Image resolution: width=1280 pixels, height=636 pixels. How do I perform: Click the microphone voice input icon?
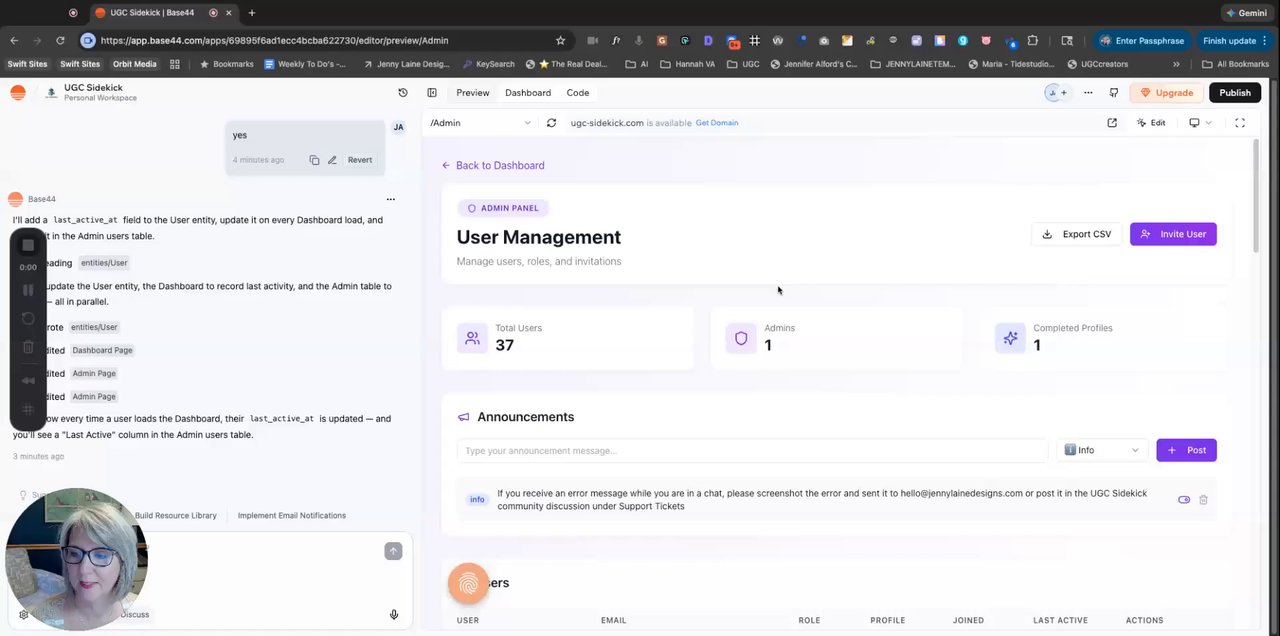(394, 615)
